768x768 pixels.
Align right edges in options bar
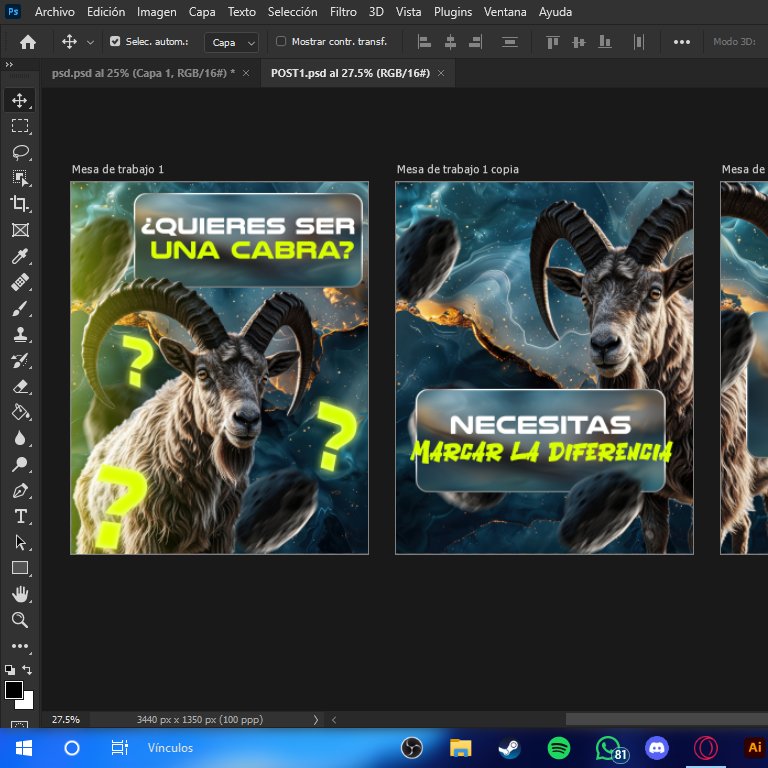[x=475, y=42]
